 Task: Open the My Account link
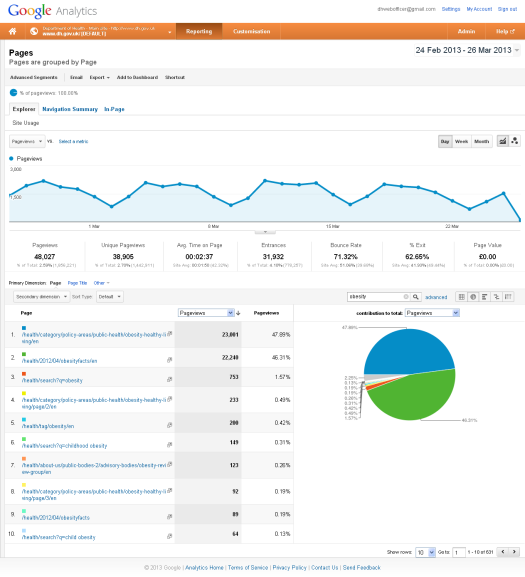479,9
